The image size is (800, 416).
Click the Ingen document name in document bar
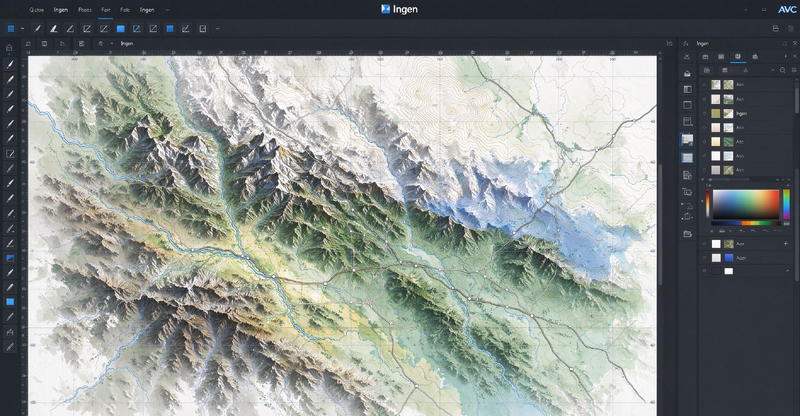coord(127,43)
